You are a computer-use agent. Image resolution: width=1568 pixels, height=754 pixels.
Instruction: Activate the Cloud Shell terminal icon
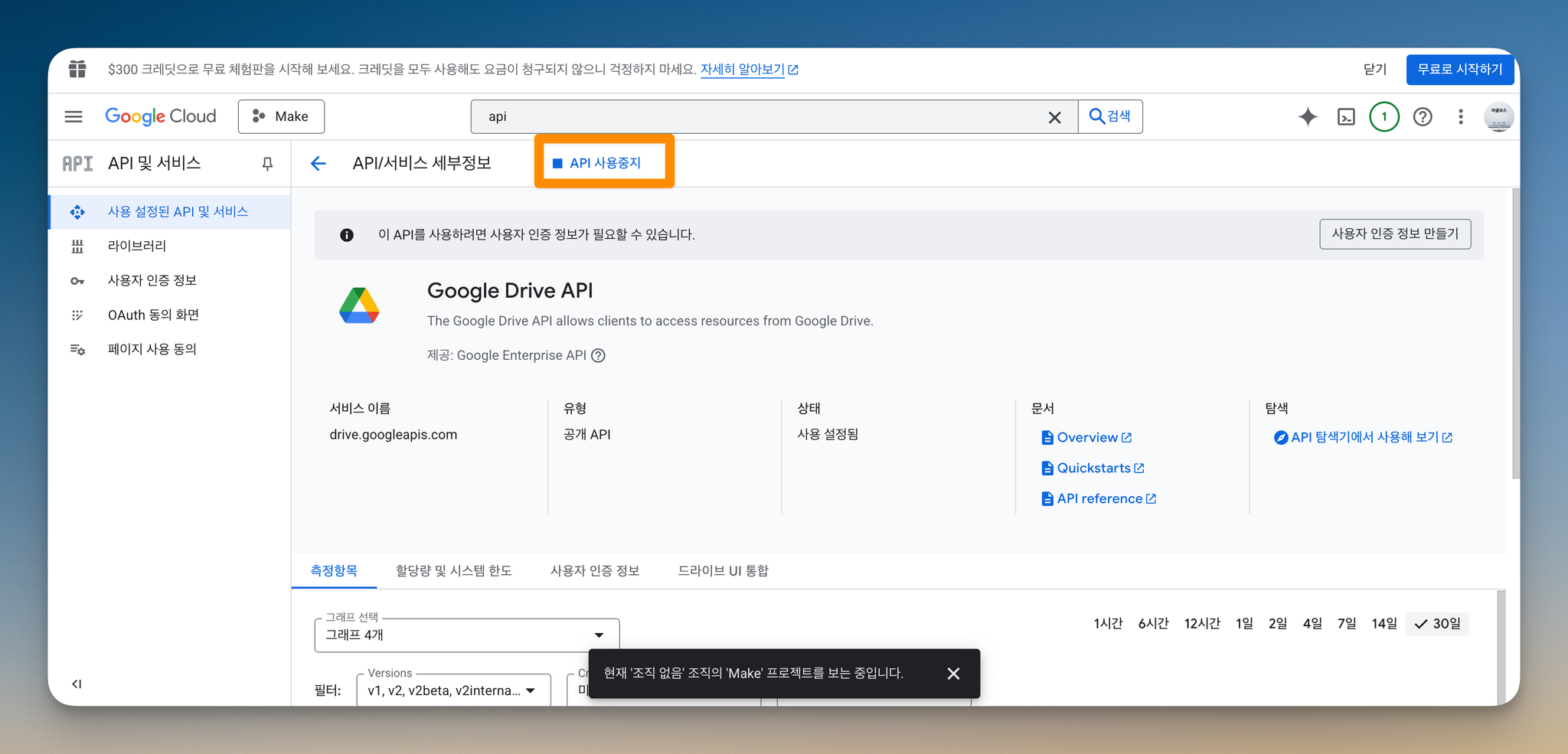tap(1346, 116)
